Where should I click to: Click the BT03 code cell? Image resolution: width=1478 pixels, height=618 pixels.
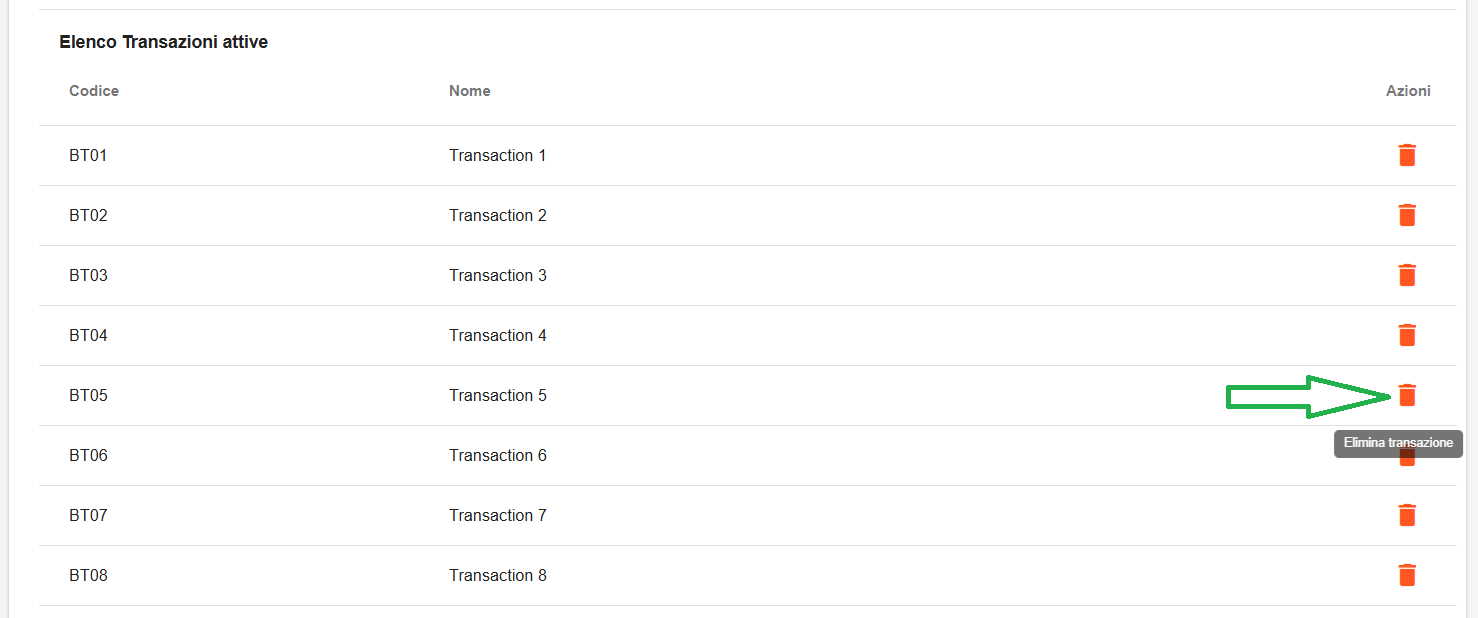point(88,275)
